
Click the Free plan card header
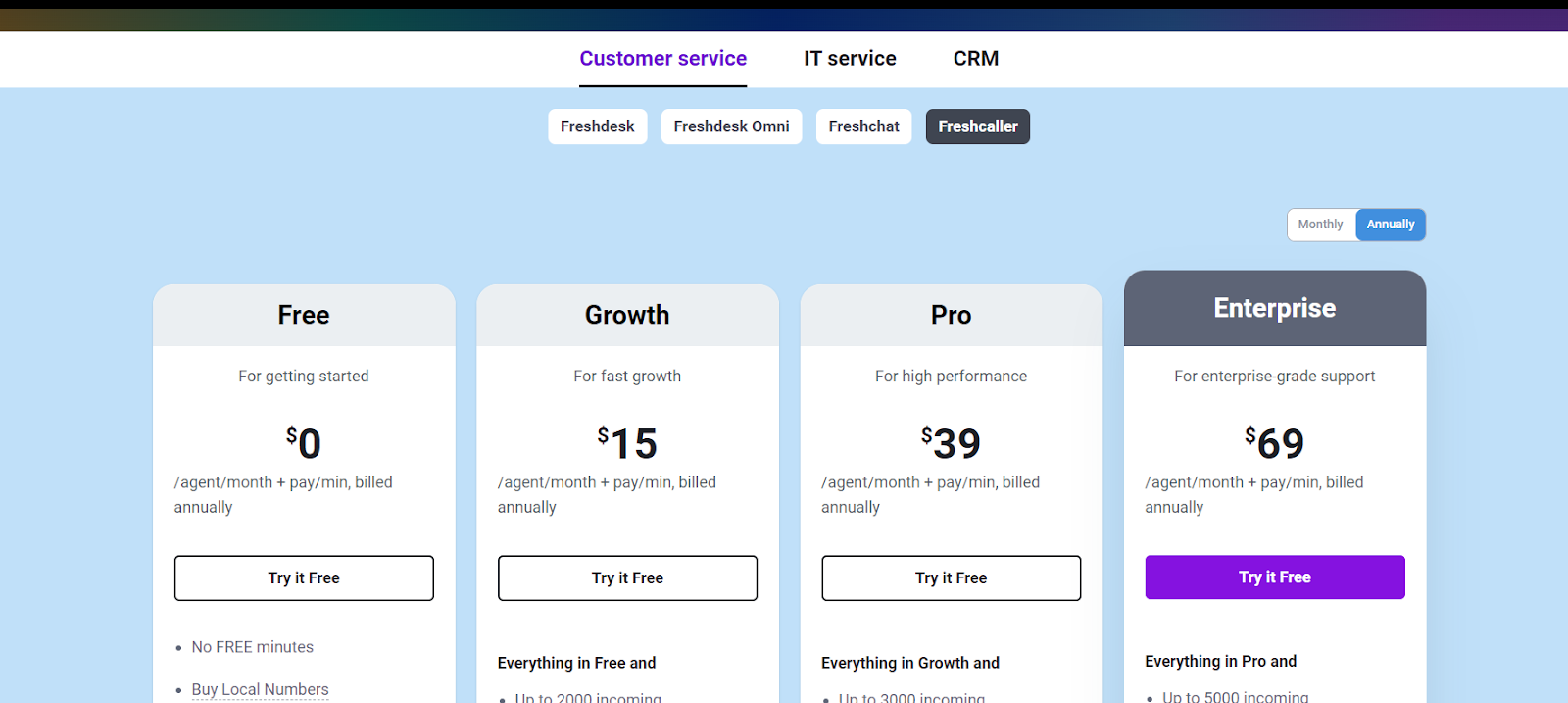304,315
